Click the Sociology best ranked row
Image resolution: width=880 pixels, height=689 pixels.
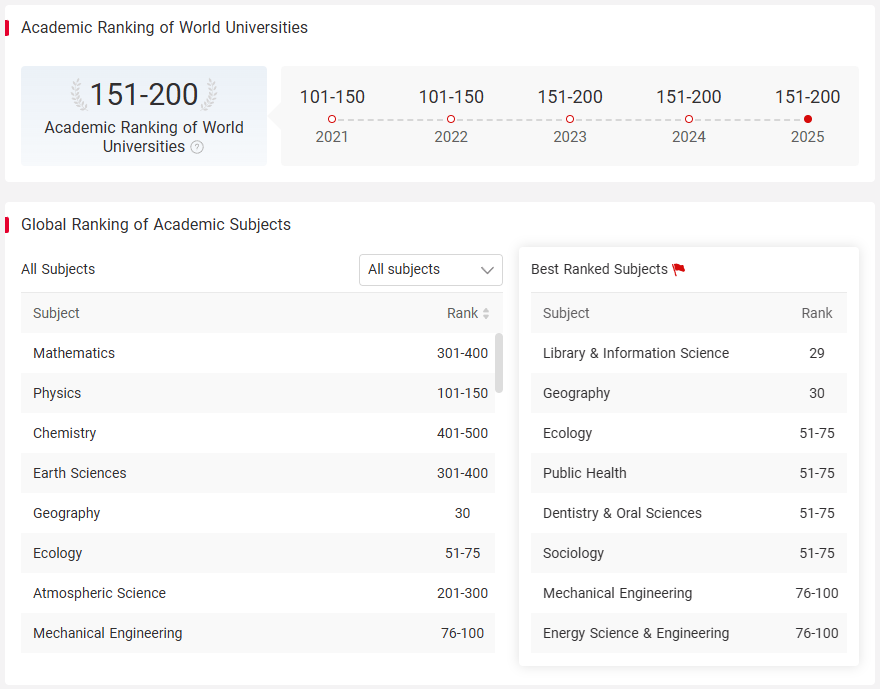[x=689, y=553]
